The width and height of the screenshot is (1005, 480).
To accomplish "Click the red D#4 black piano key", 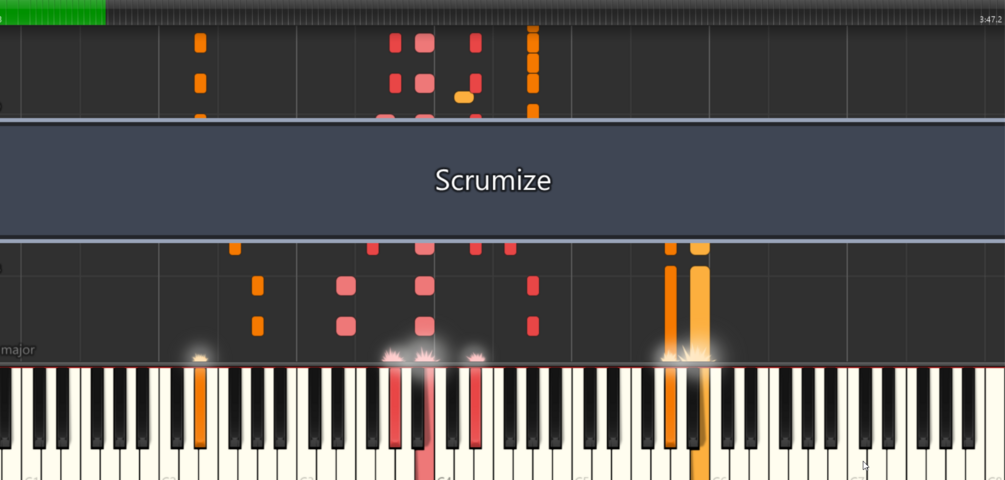I will pyautogui.click(x=475, y=408).
